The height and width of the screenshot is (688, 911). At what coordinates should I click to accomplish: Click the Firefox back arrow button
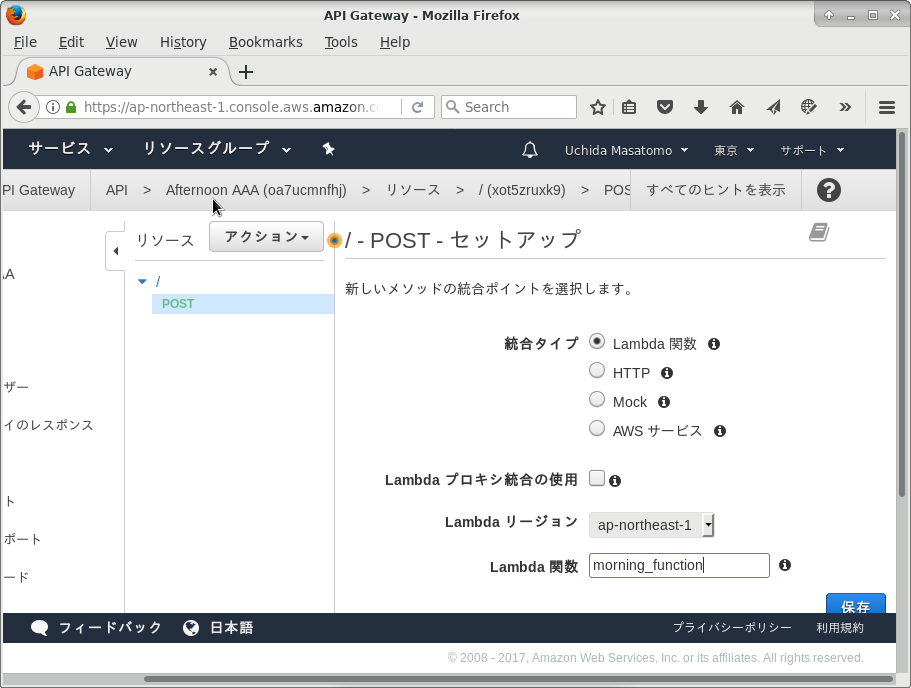point(24,107)
